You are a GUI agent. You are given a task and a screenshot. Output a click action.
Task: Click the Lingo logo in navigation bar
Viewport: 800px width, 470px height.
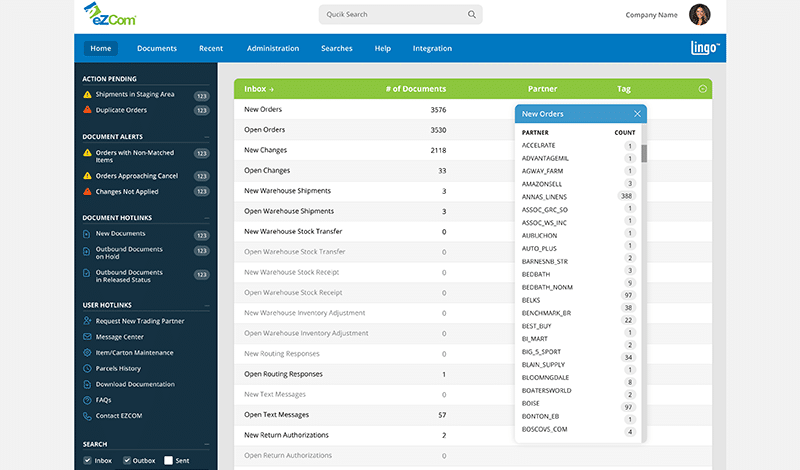(706, 48)
